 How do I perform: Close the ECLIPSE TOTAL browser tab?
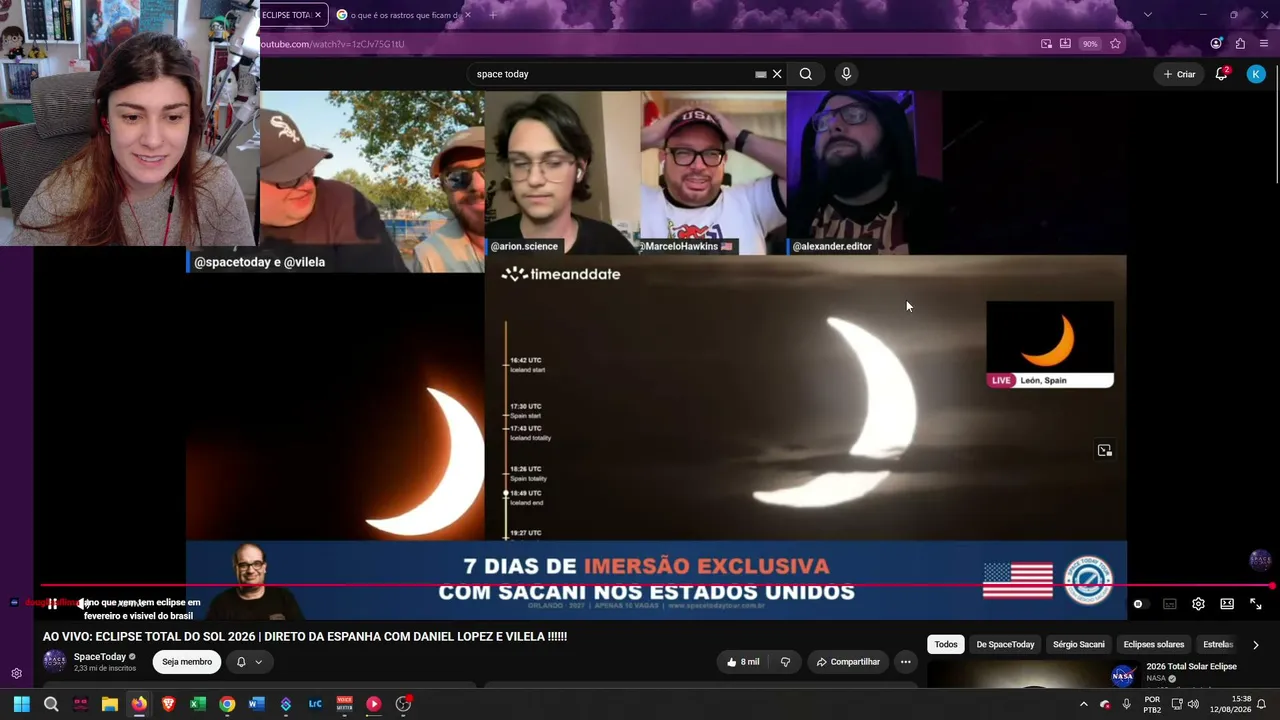318,15
